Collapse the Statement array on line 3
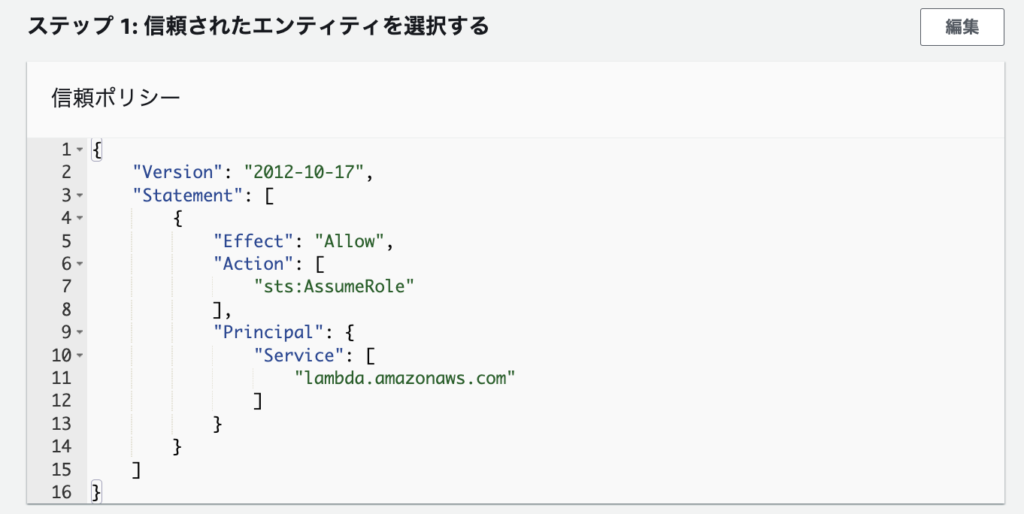Image resolution: width=1024 pixels, height=514 pixels. (79, 195)
